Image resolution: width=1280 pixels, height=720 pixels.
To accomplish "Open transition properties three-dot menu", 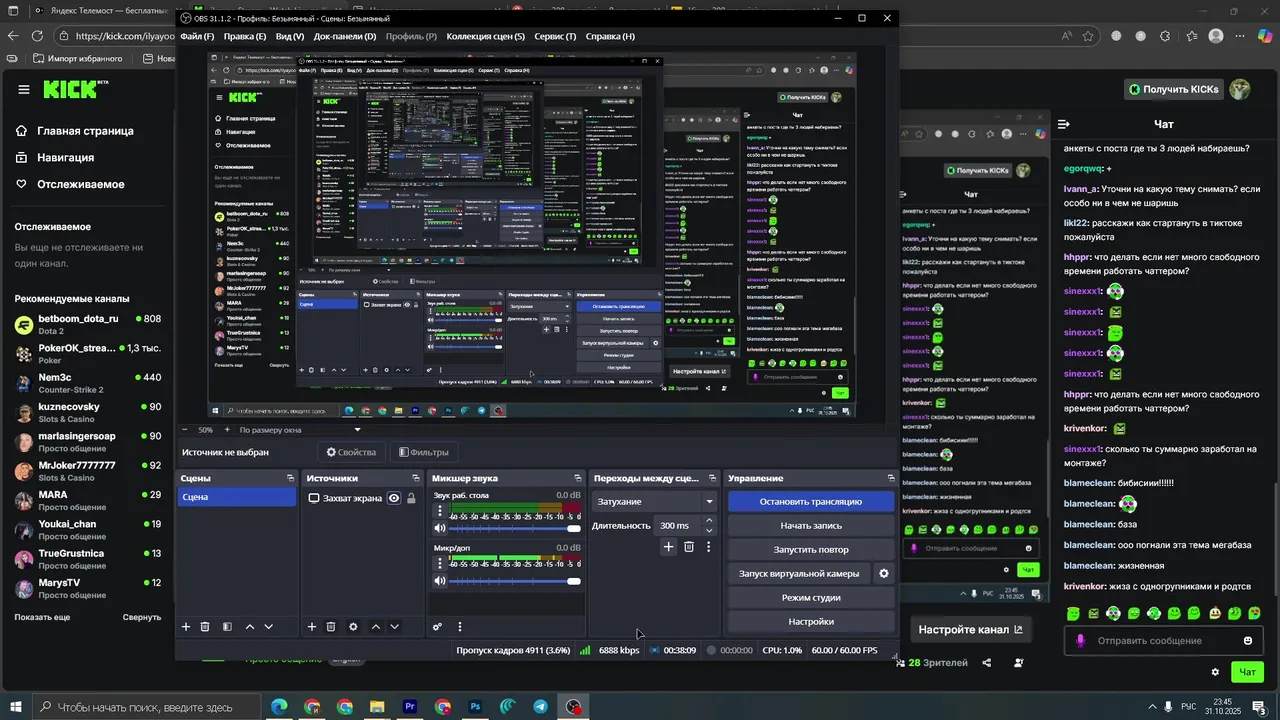I will tap(709, 547).
